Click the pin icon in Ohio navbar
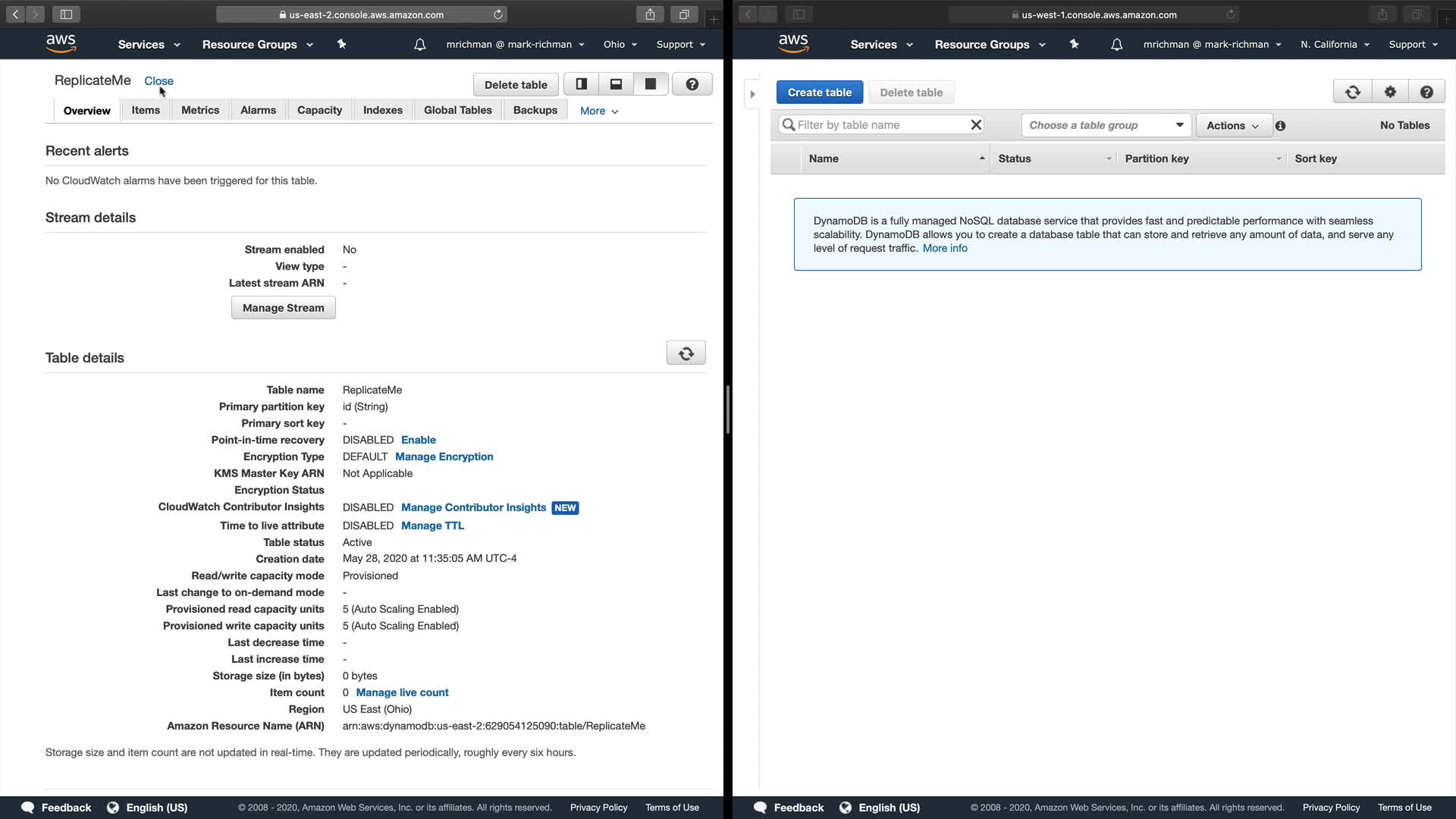This screenshot has width=1456, height=819. pos(341,44)
